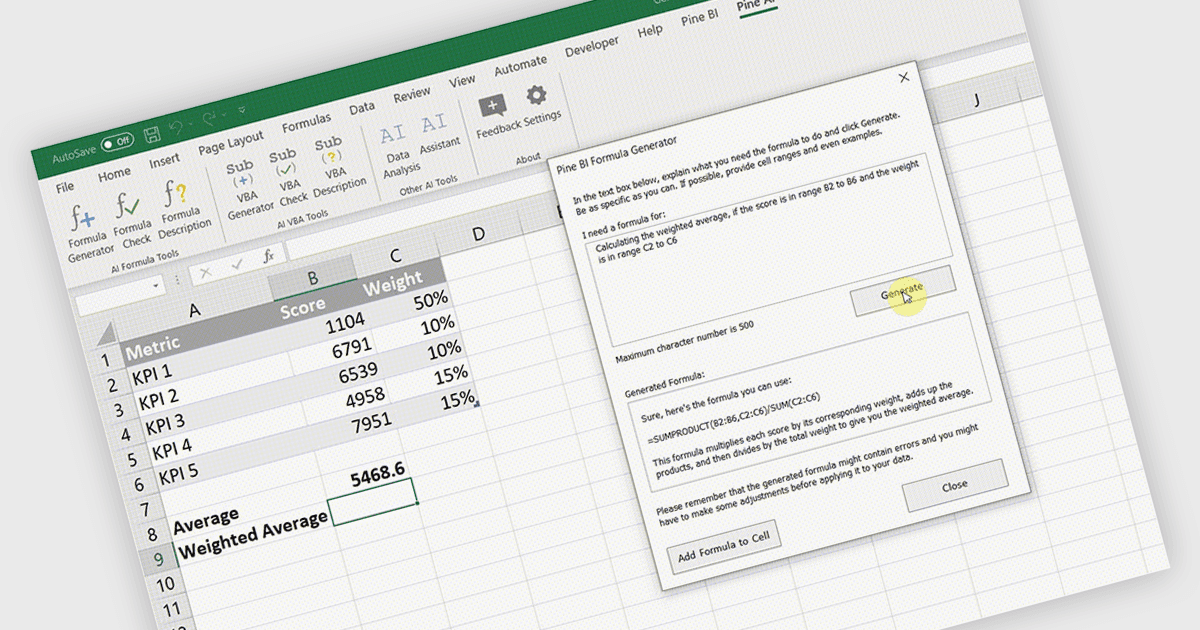Expand the Name Box dropdown
This screenshot has height=630, width=1200.
157,286
